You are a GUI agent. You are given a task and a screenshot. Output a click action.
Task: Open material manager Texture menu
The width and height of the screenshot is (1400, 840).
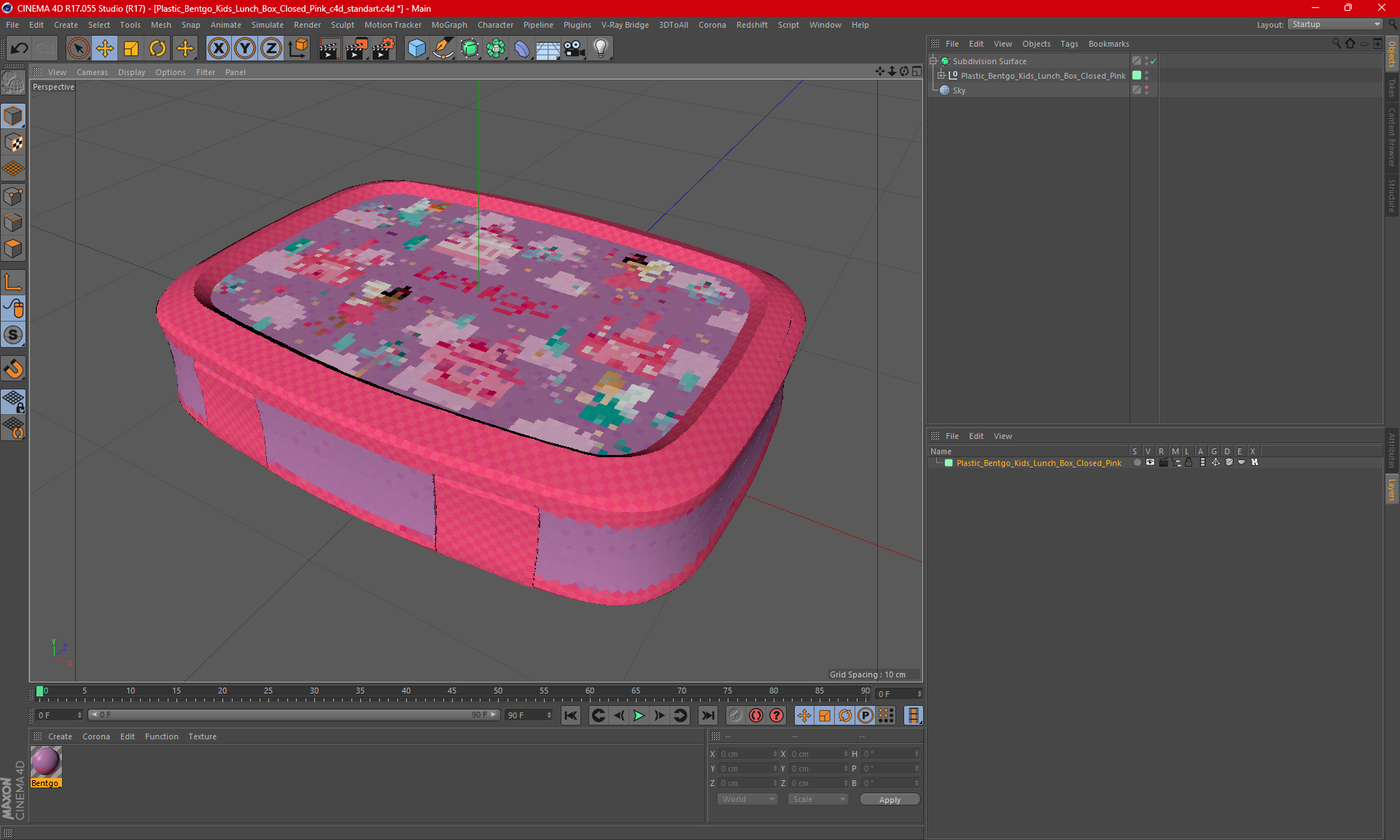pos(202,736)
